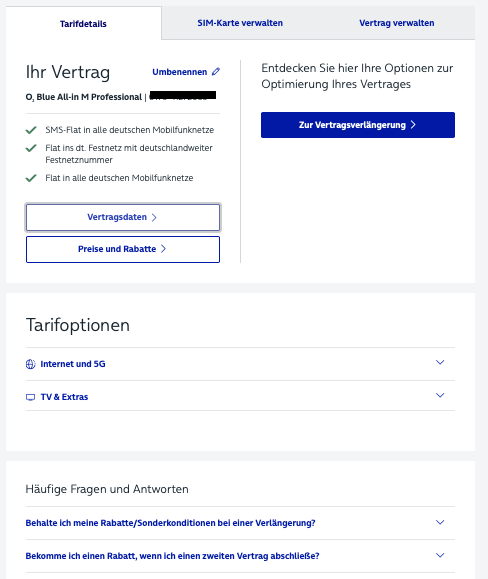Click the pencil icon beside Umbenennen

pos(216,72)
